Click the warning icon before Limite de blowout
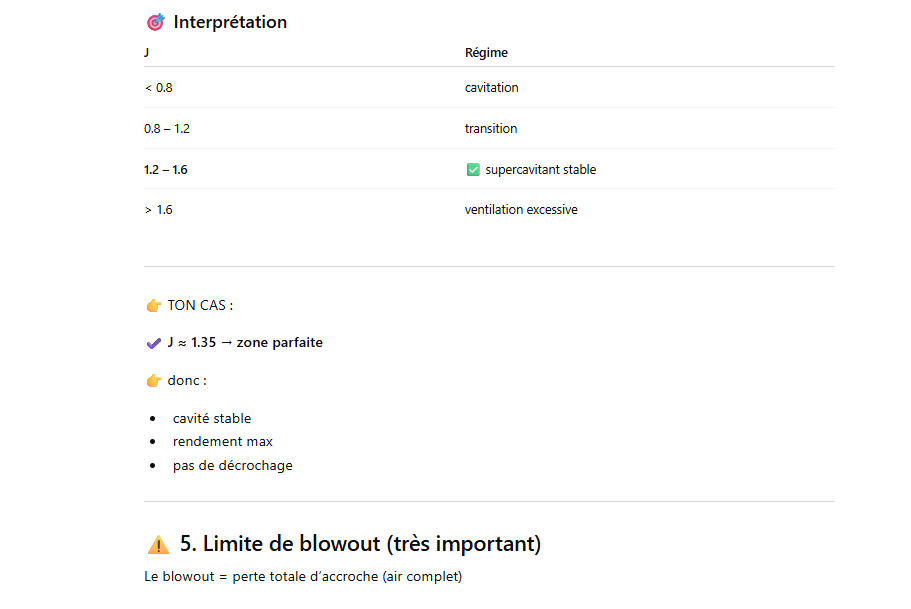Image resolution: width=911 pixels, height=609 pixels. 158,545
